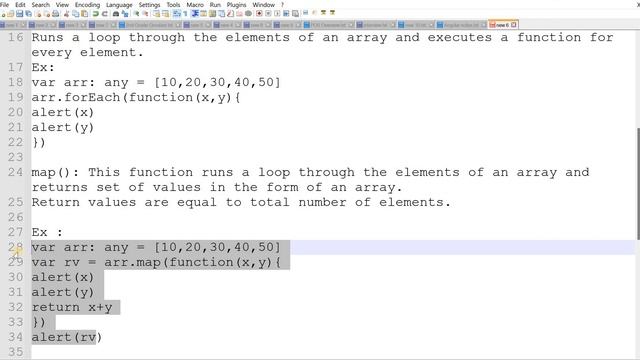This screenshot has height=360, width=640.
Task: Click the Save file toolbar icon
Action: coord(19,13)
